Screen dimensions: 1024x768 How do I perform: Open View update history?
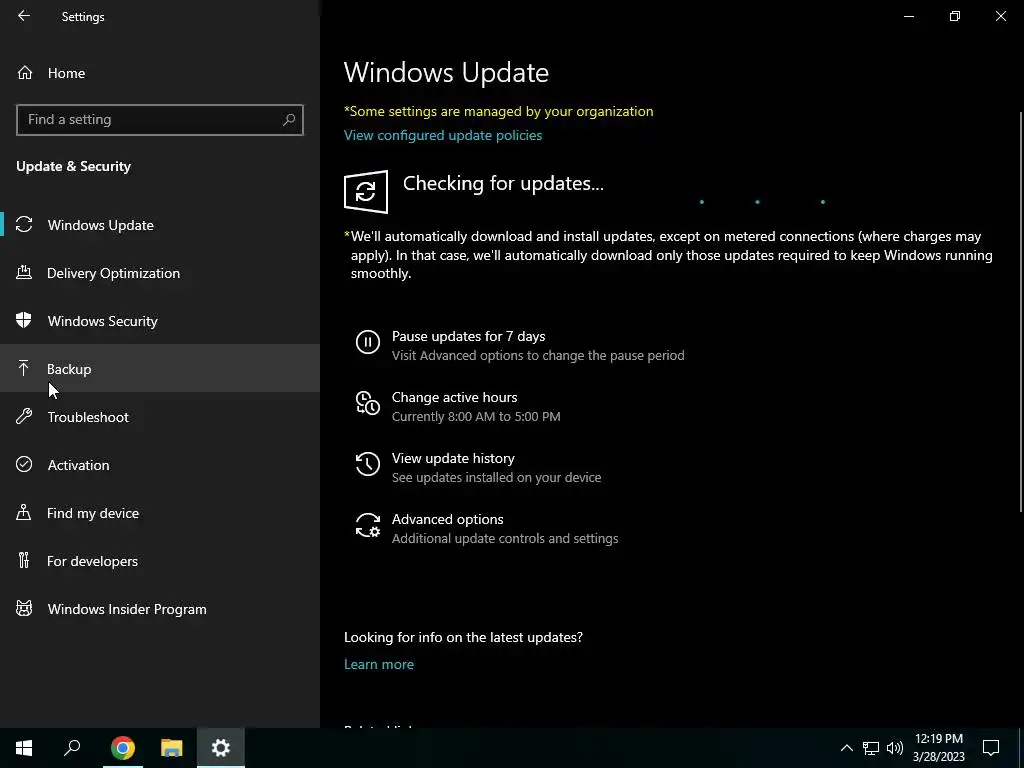coord(453,458)
